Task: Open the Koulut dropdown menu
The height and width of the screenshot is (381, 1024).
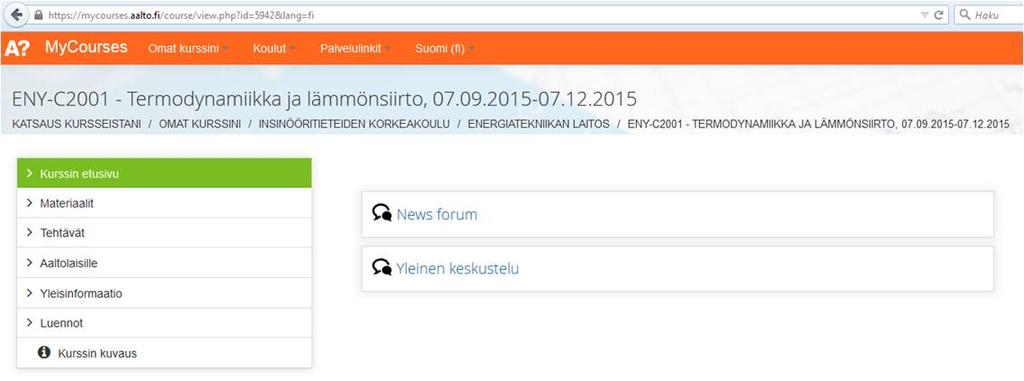Action: [x=274, y=49]
